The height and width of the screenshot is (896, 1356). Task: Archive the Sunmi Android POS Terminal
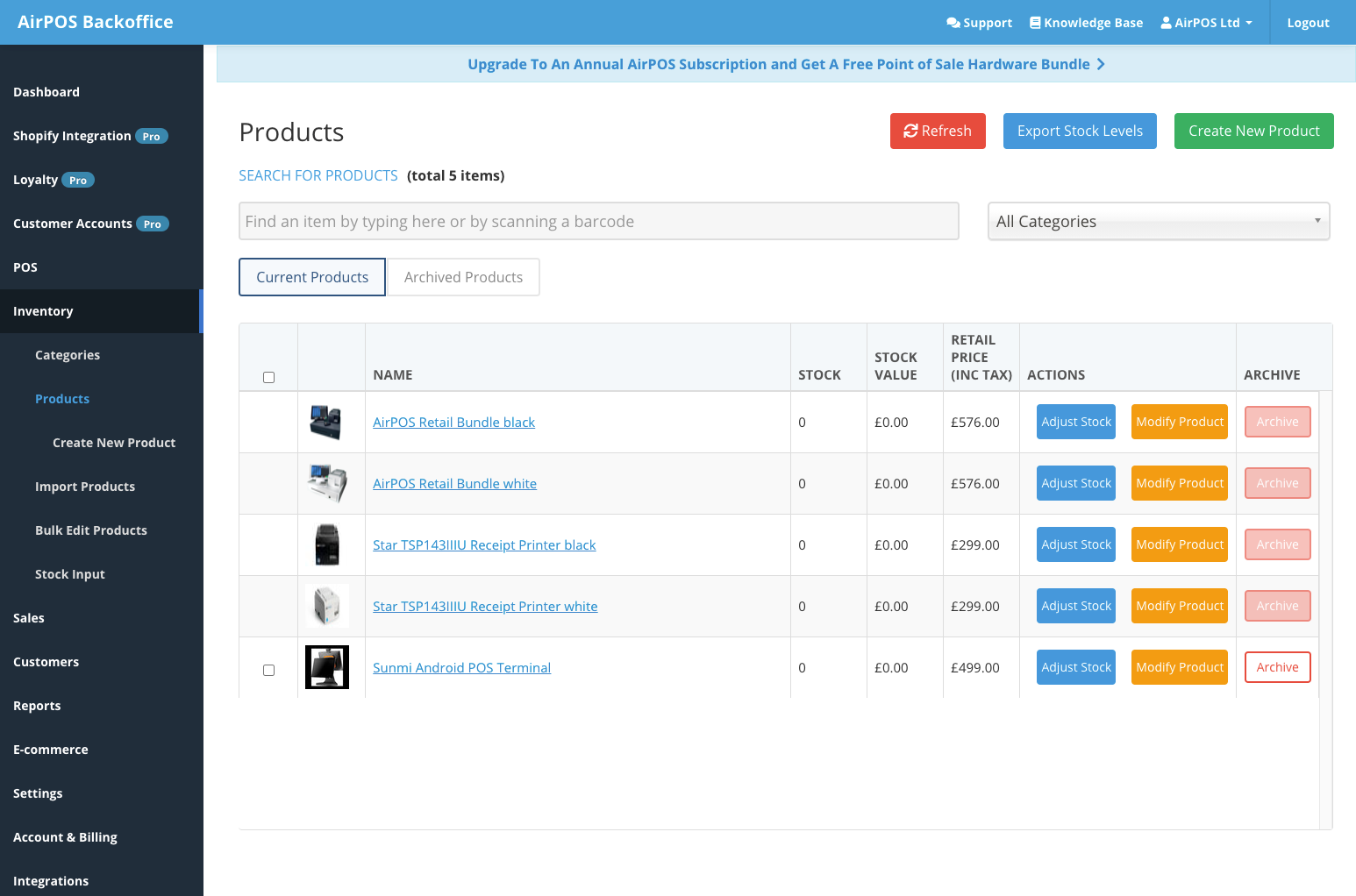[x=1278, y=667]
